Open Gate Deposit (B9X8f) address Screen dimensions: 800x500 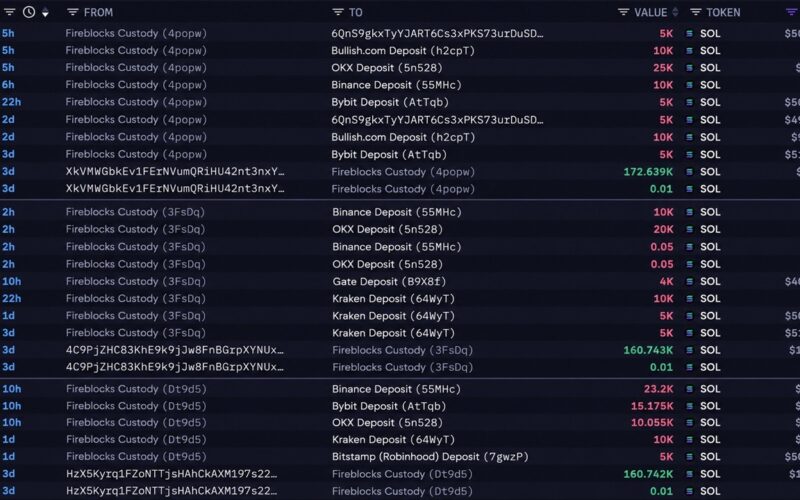tap(389, 282)
